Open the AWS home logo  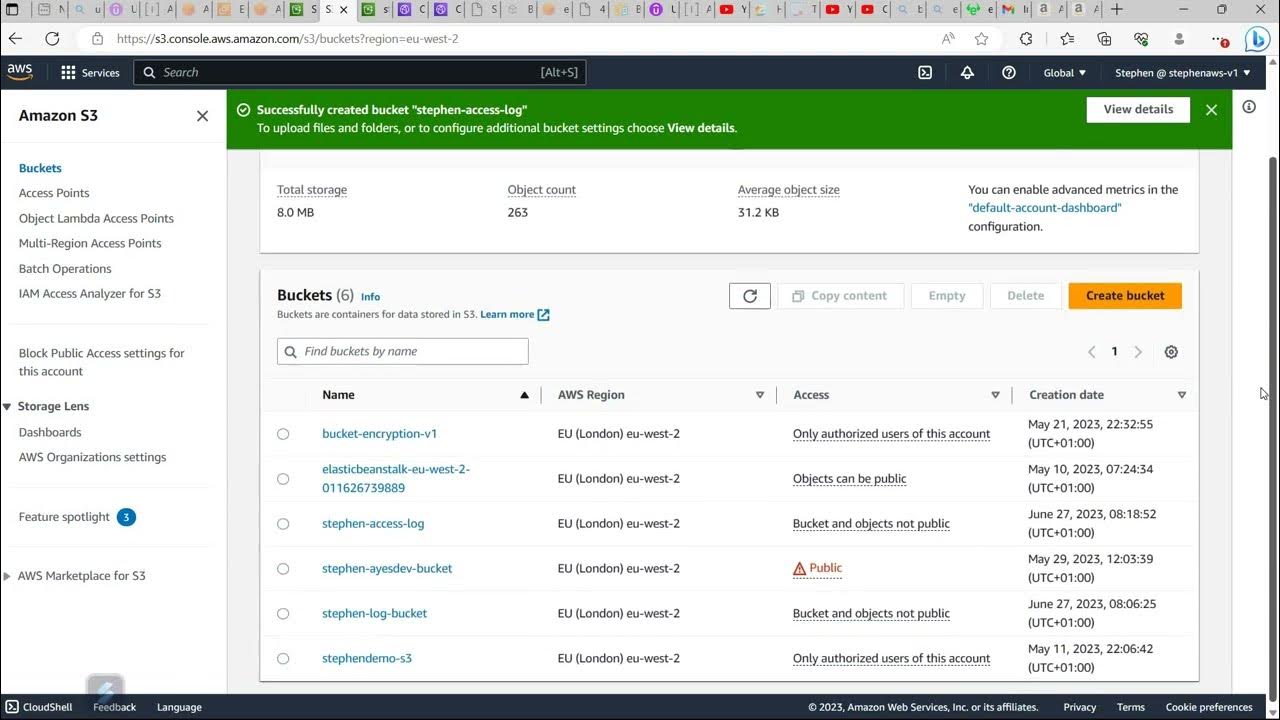pyautogui.click(x=20, y=72)
